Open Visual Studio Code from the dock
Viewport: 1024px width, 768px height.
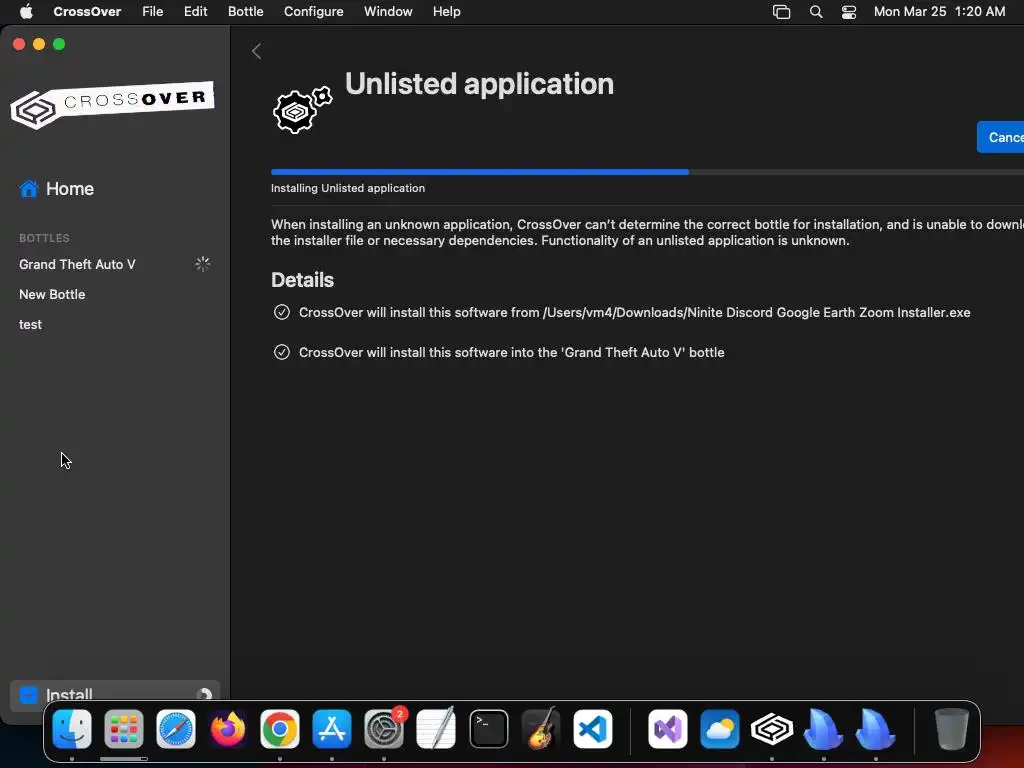(x=593, y=729)
